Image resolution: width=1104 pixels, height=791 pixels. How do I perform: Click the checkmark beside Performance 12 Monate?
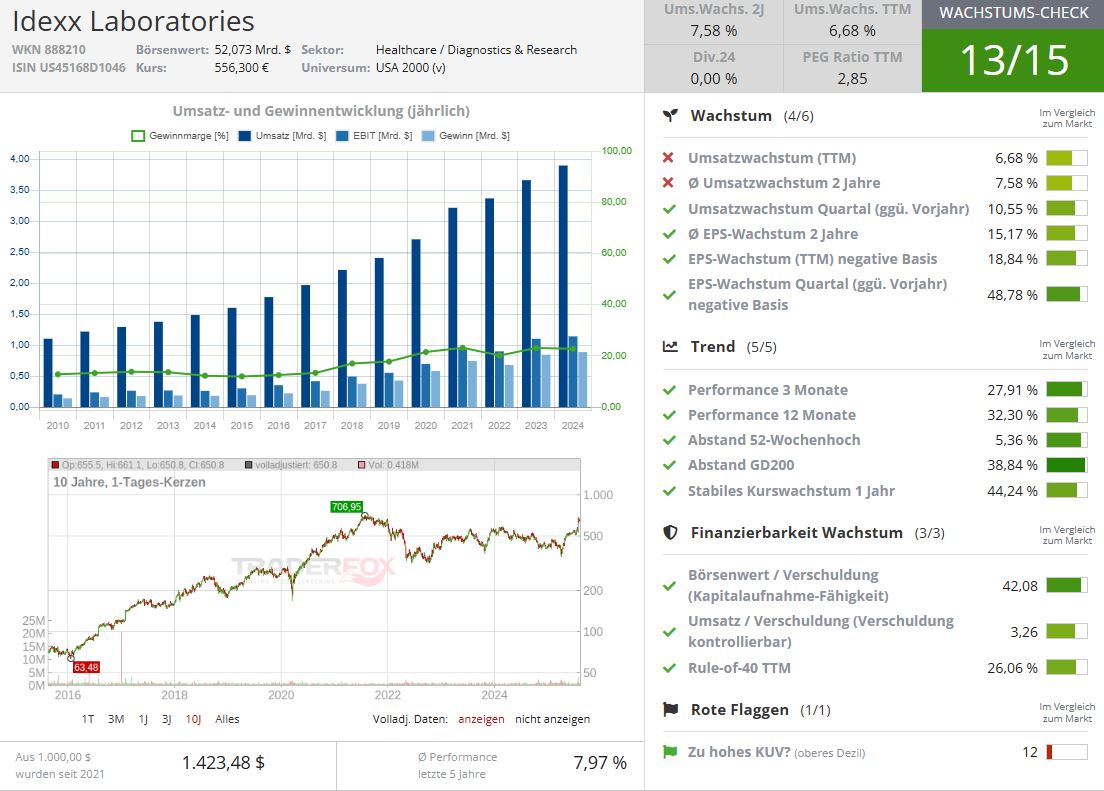(x=670, y=415)
